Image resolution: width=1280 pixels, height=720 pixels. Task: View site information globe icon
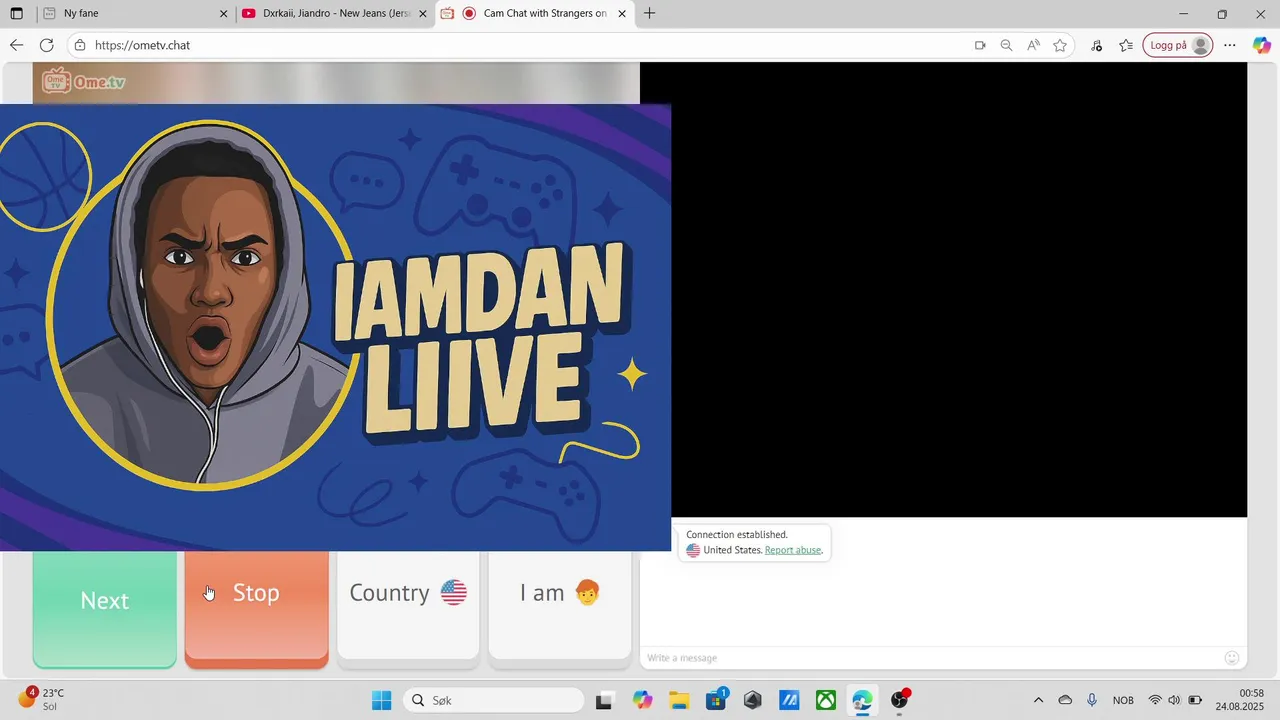coord(80,45)
